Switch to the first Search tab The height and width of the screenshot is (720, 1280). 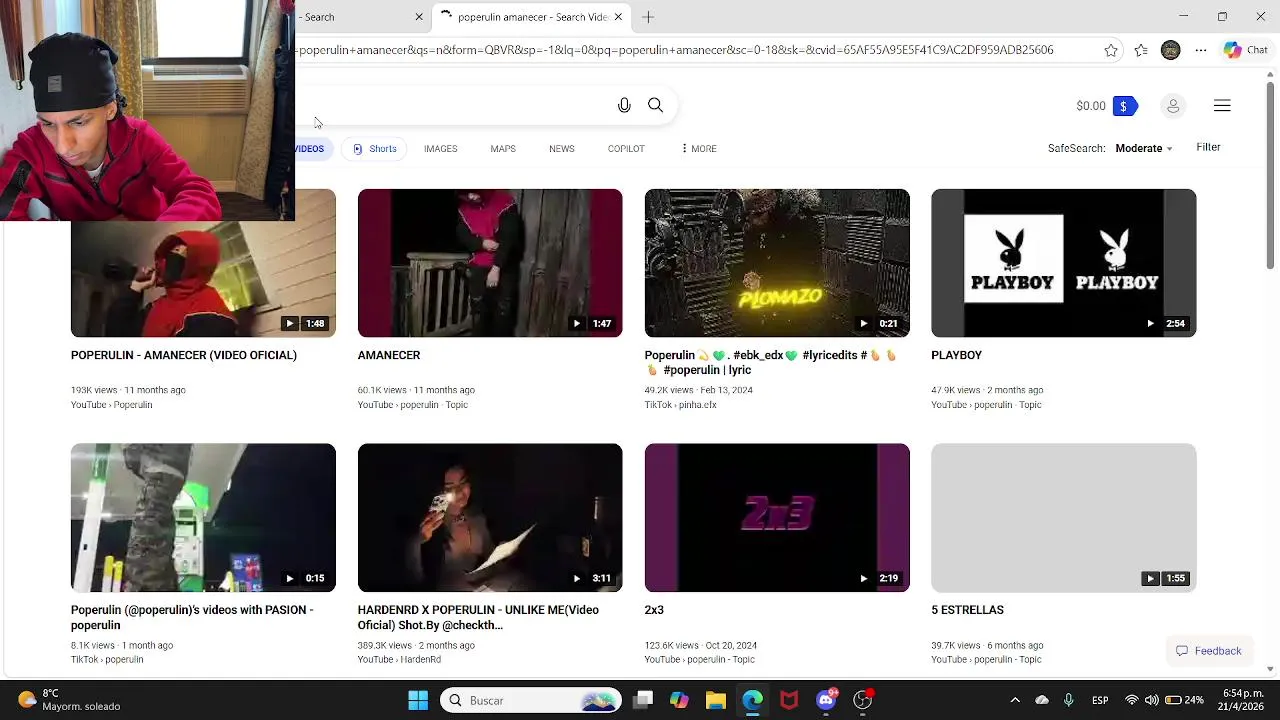pyautogui.click(x=362, y=17)
